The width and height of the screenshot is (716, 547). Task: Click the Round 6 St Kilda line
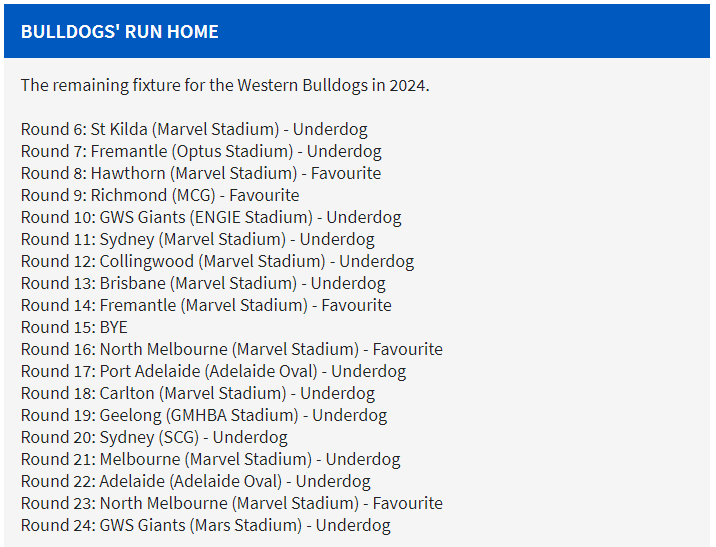(x=194, y=129)
